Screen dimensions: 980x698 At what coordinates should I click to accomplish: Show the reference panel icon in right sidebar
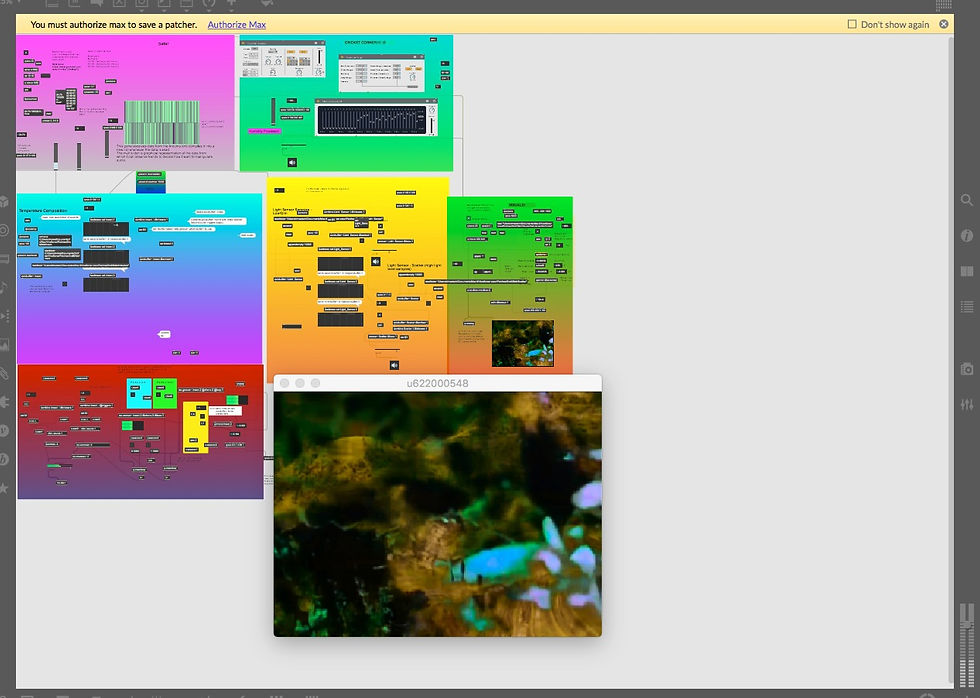tap(966, 271)
